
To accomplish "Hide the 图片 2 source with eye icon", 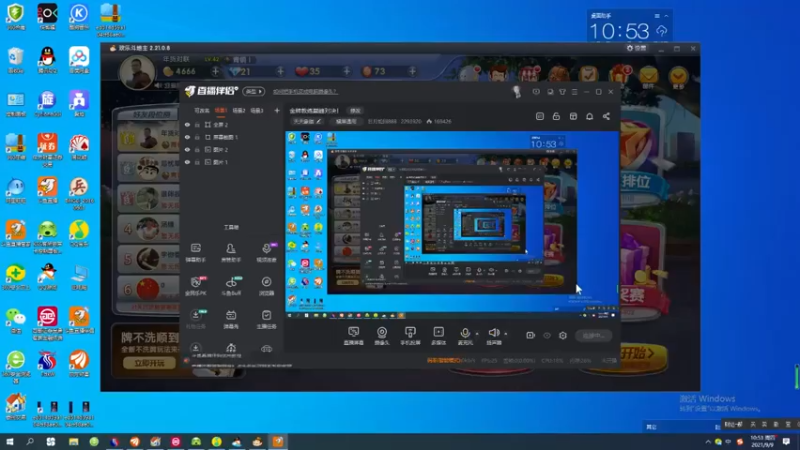I will pos(187,149).
